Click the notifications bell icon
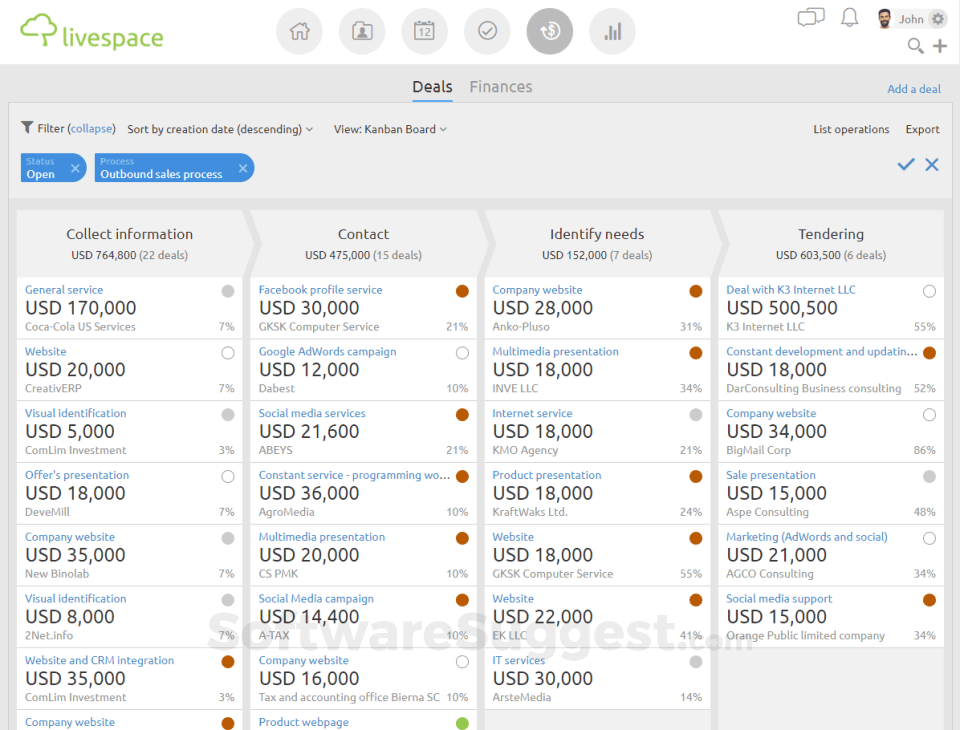This screenshot has height=730, width=960. tap(849, 17)
